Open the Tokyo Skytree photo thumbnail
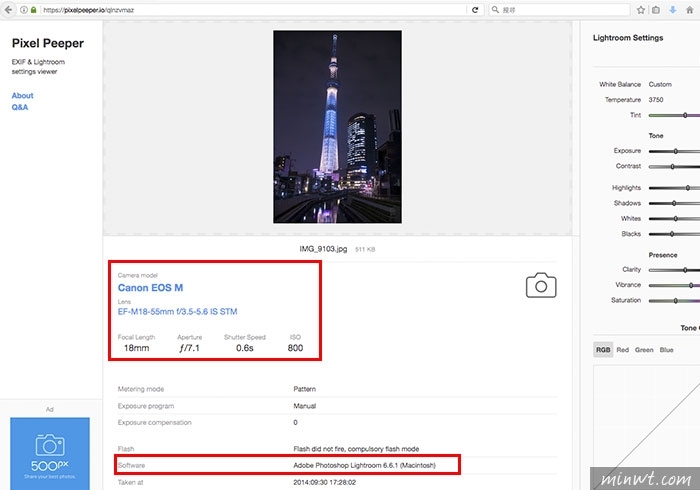Viewport: 700px width, 490px height. (337, 127)
